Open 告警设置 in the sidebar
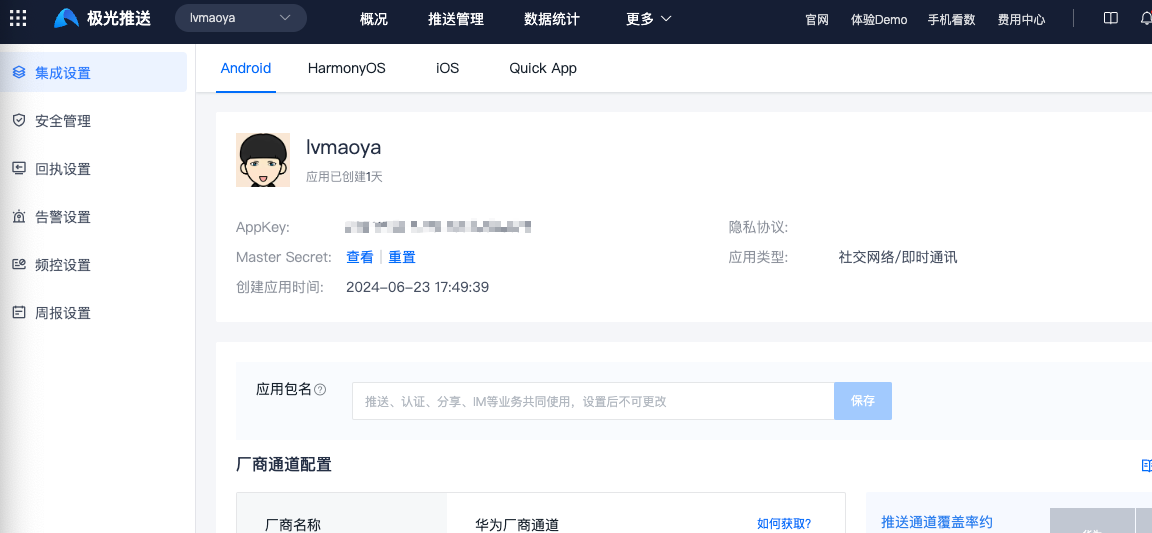The width and height of the screenshot is (1152, 533). pyautogui.click(x=63, y=217)
